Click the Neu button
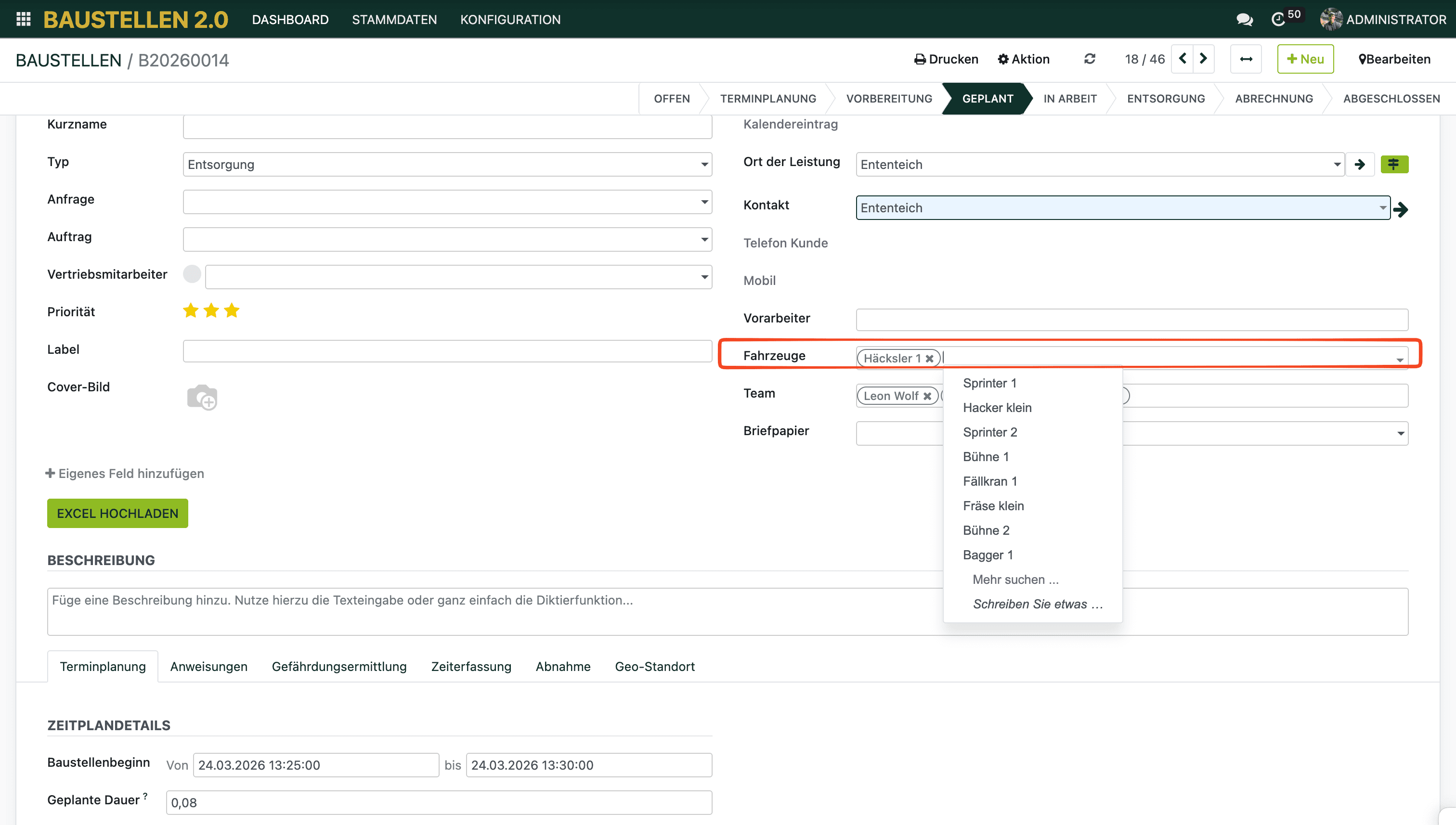This screenshot has width=1456, height=825. [x=1305, y=59]
